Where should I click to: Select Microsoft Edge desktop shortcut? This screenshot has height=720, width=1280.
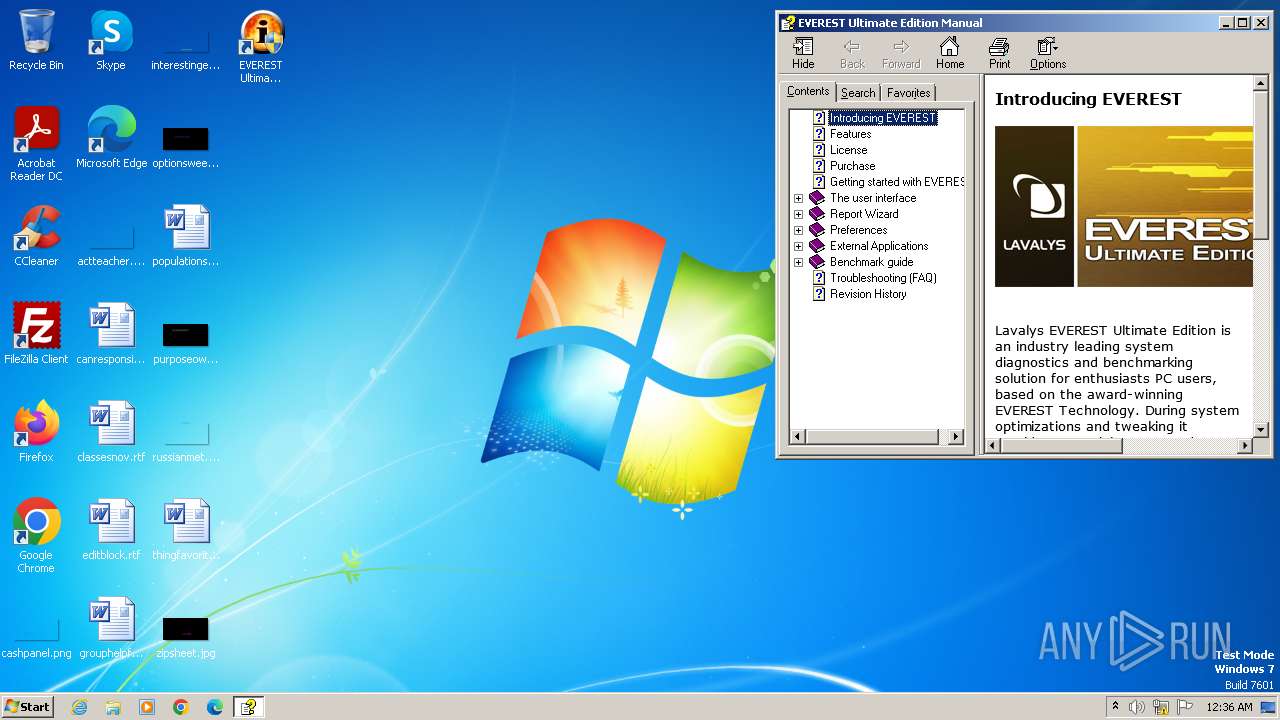(x=111, y=139)
